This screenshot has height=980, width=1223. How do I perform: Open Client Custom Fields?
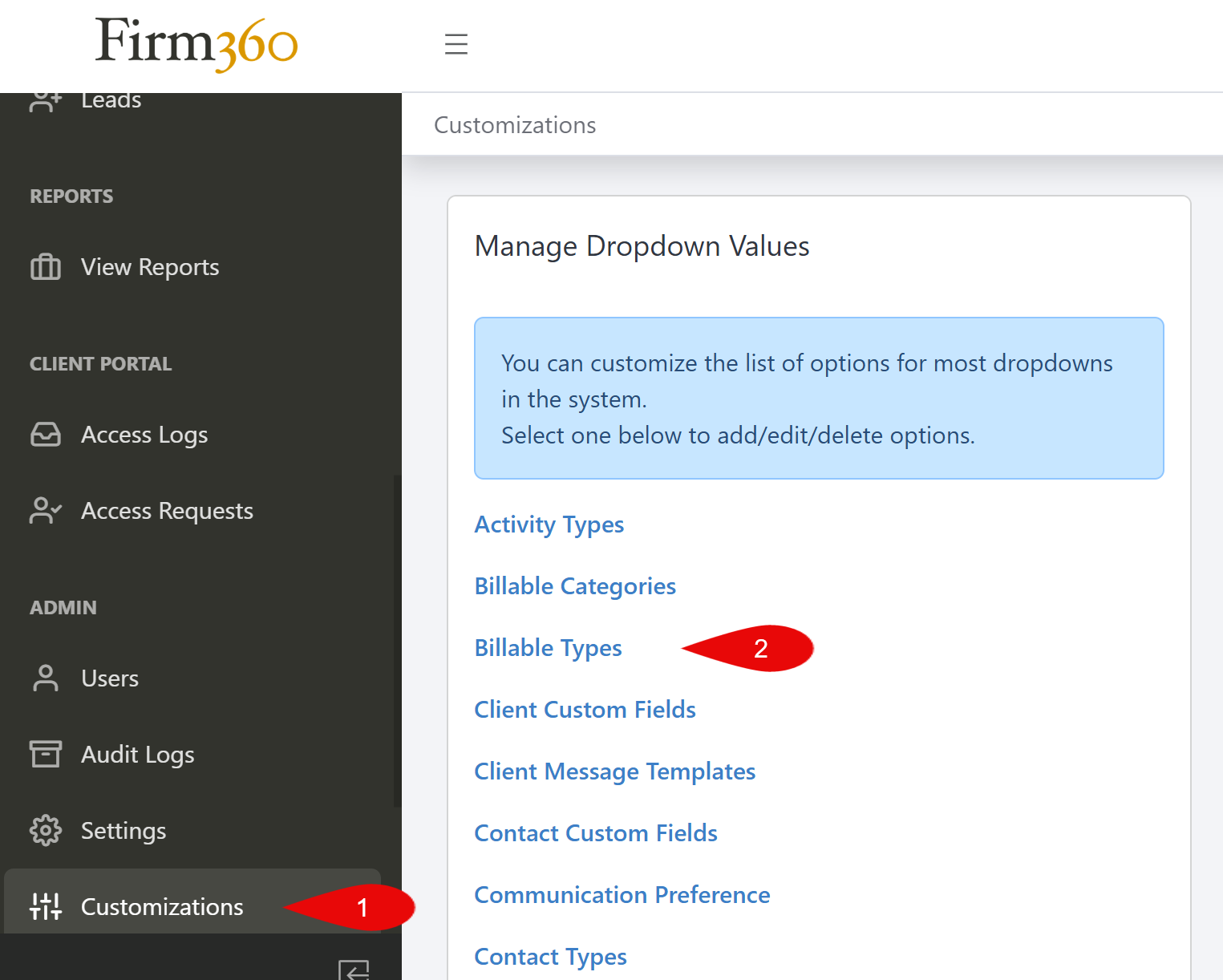tap(585, 710)
